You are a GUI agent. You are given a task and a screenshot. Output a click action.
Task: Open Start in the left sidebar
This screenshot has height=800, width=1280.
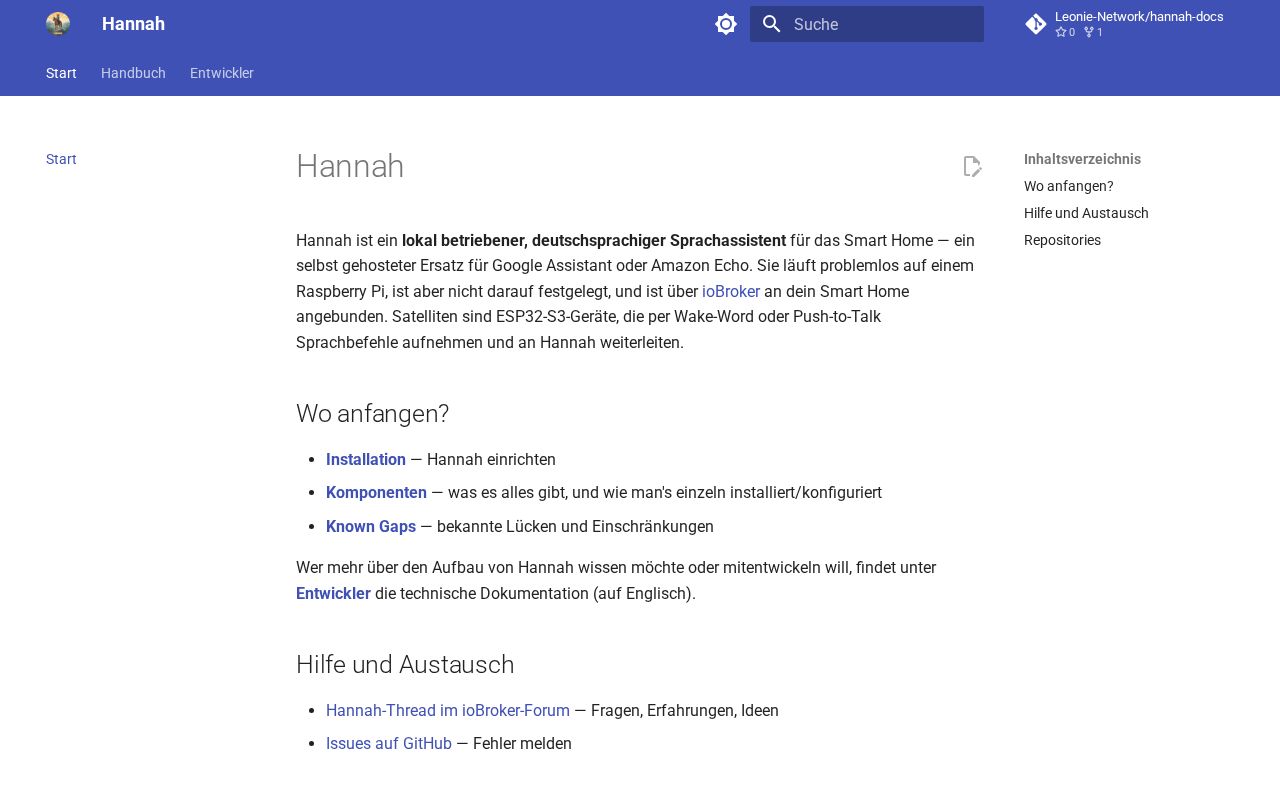pyautogui.click(x=61, y=159)
